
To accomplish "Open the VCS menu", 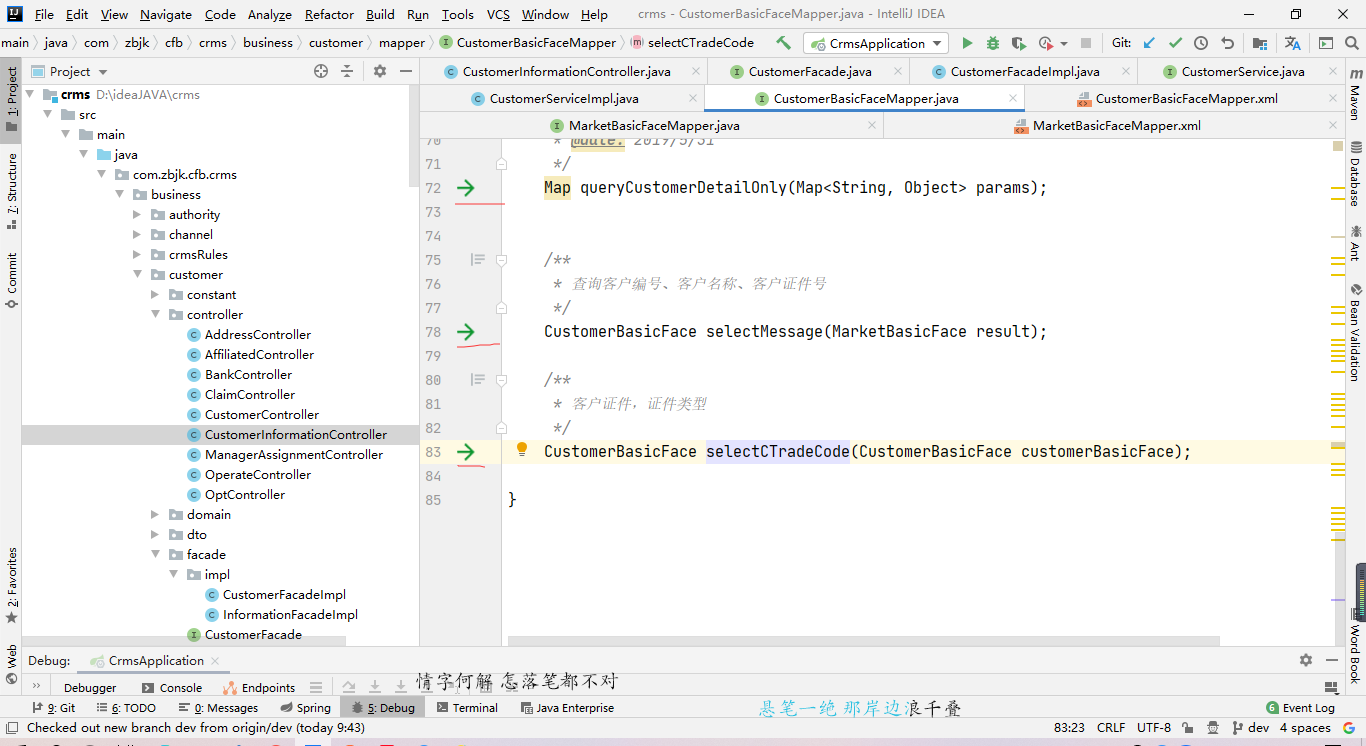I will click(x=498, y=14).
